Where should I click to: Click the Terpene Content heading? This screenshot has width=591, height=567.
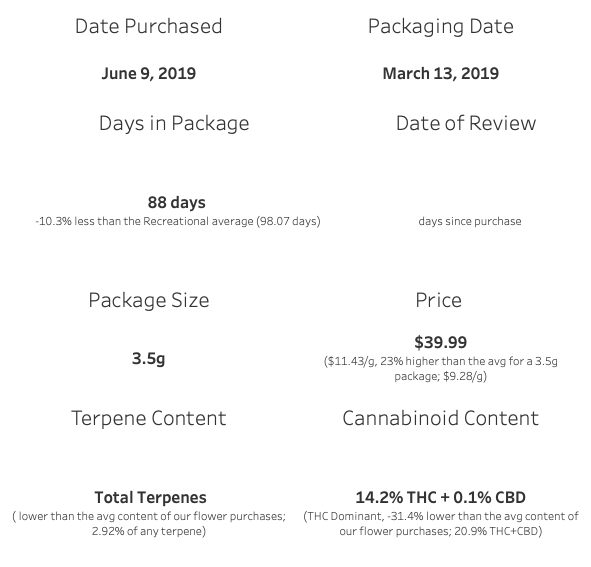pyautogui.click(x=149, y=418)
